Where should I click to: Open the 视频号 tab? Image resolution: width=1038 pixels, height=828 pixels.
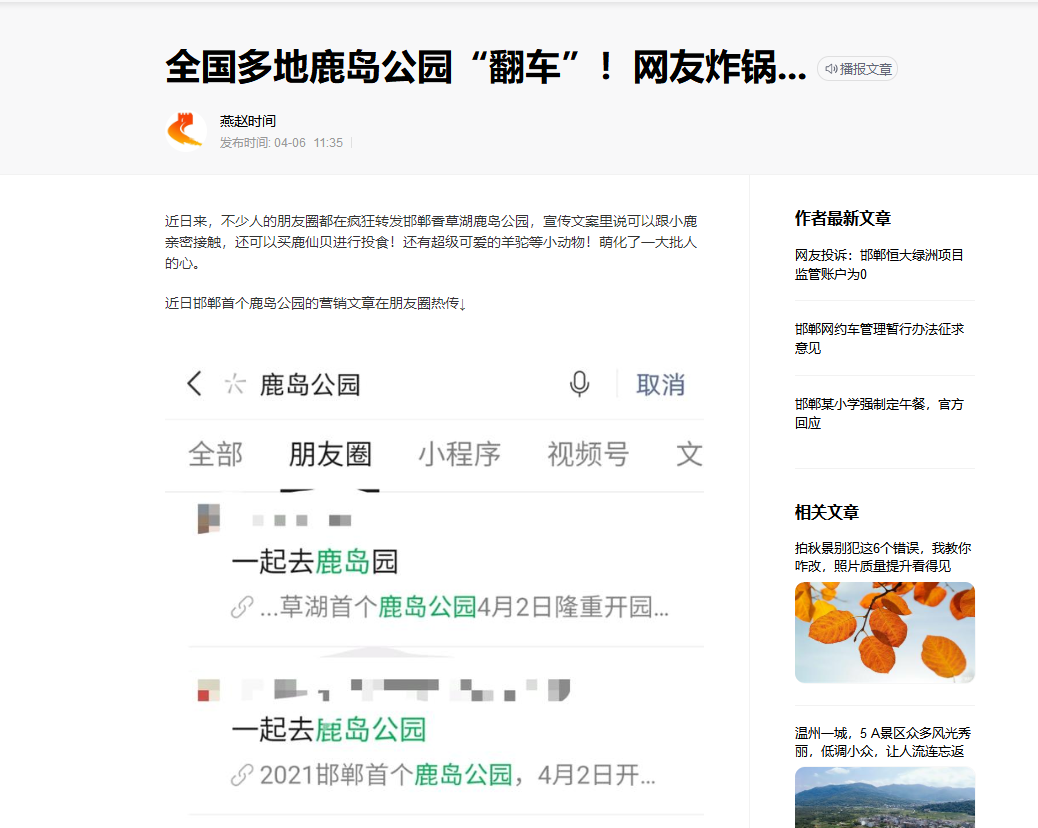pyautogui.click(x=588, y=455)
